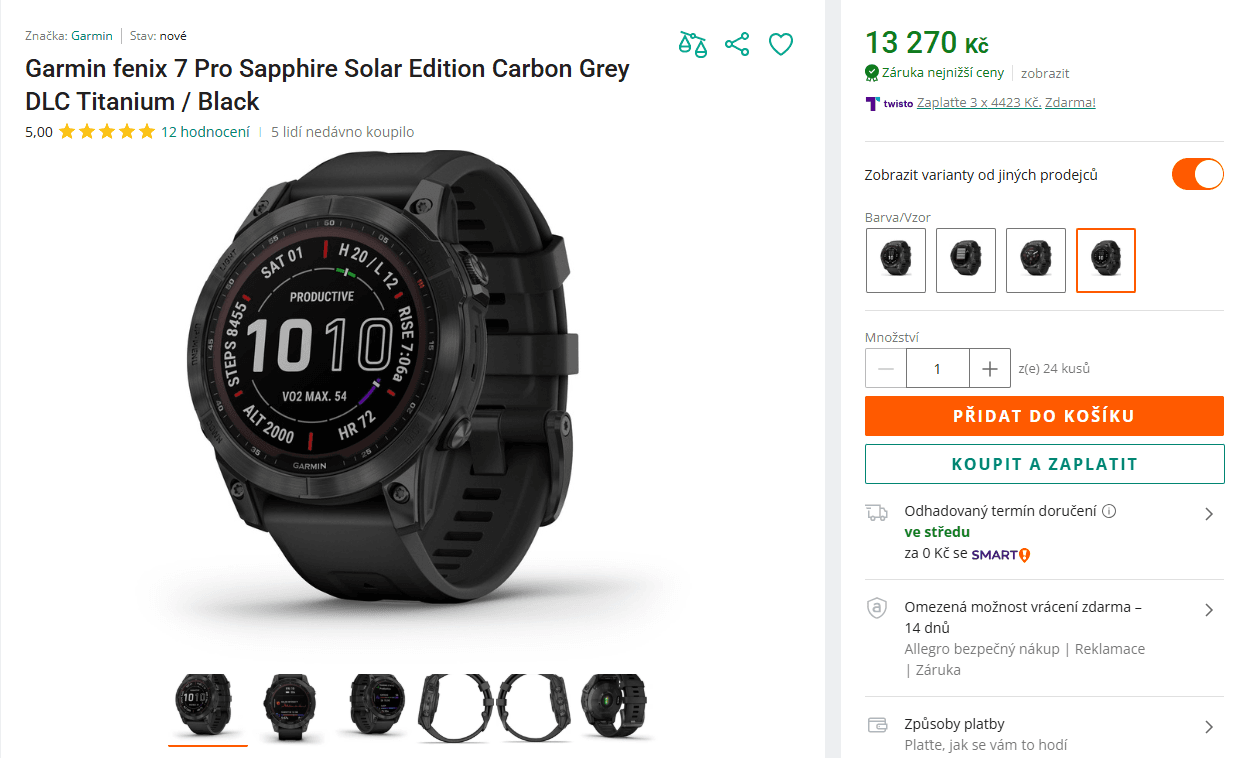Viewport: 1239px width, 758px height.
Task: Click the green lowest price guarantee checkmark
Action: 871,73
